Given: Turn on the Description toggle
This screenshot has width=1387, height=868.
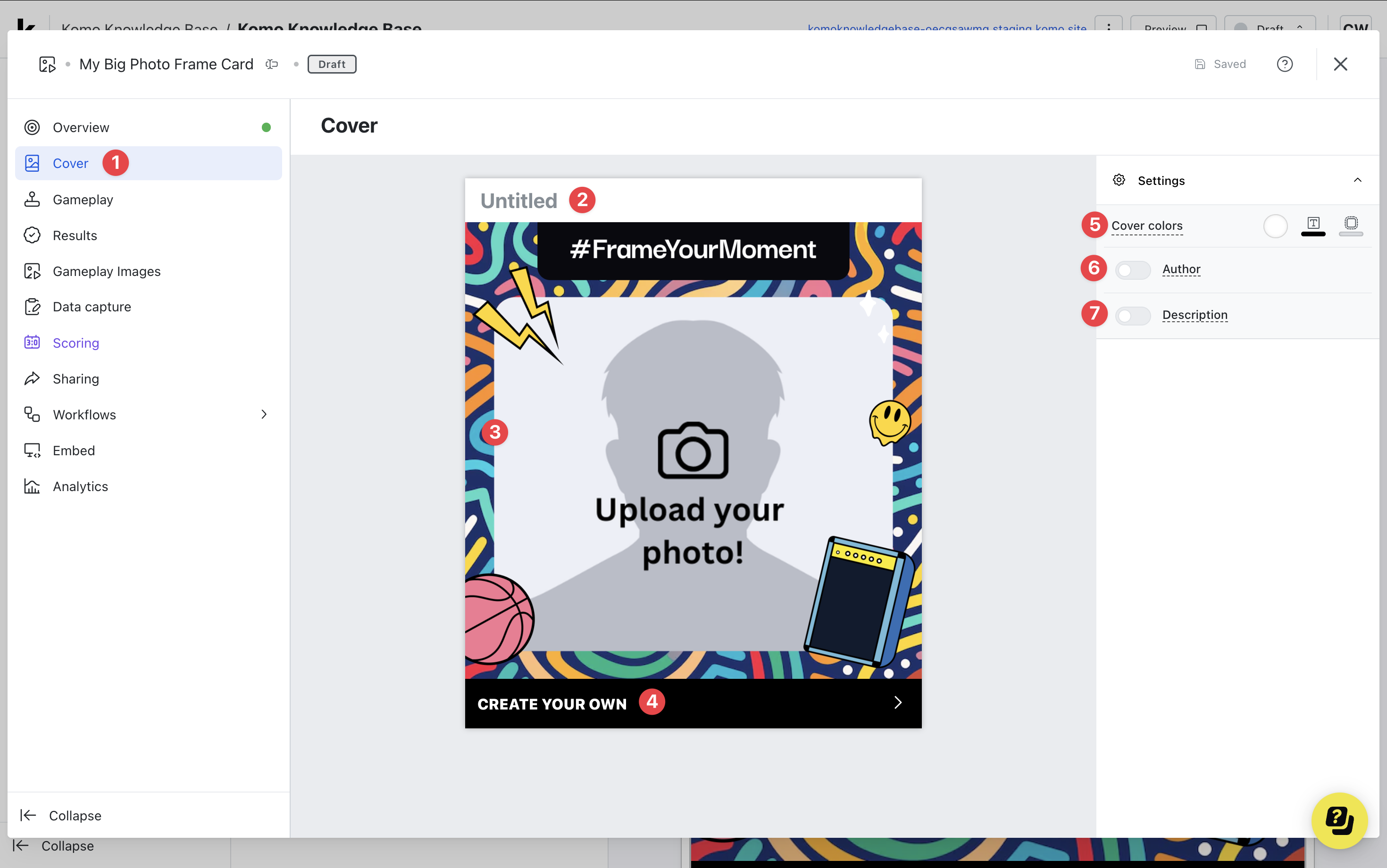Looking at the screenshot, I should 1133,316.
